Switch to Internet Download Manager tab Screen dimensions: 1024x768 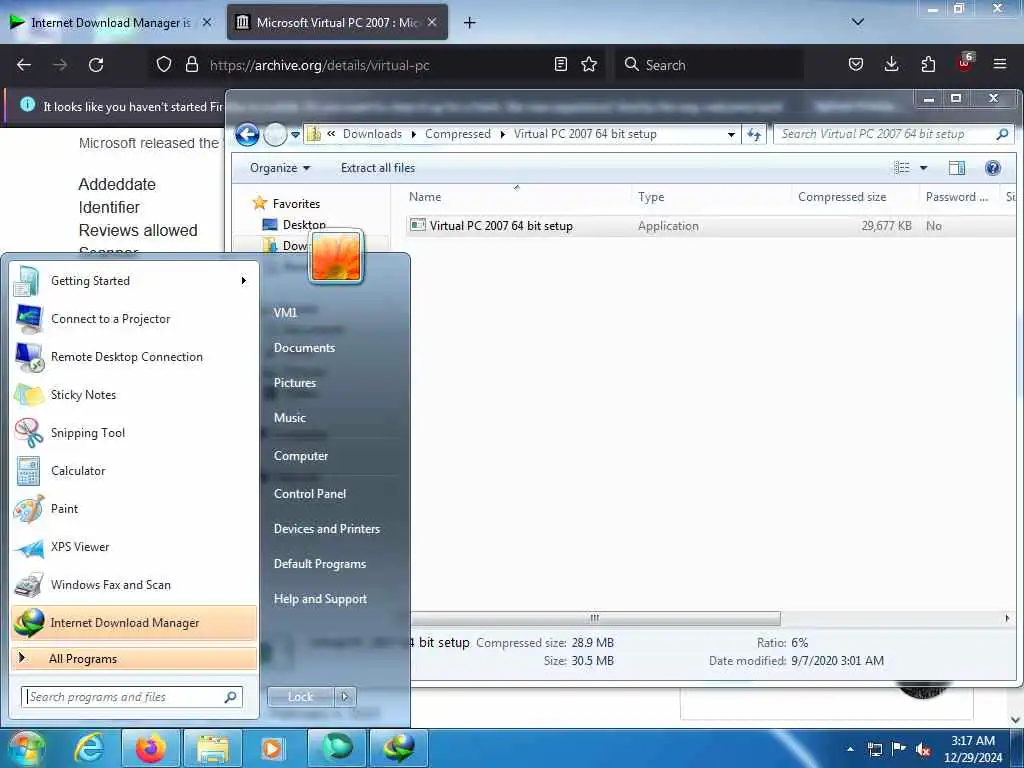coord(111,22)
